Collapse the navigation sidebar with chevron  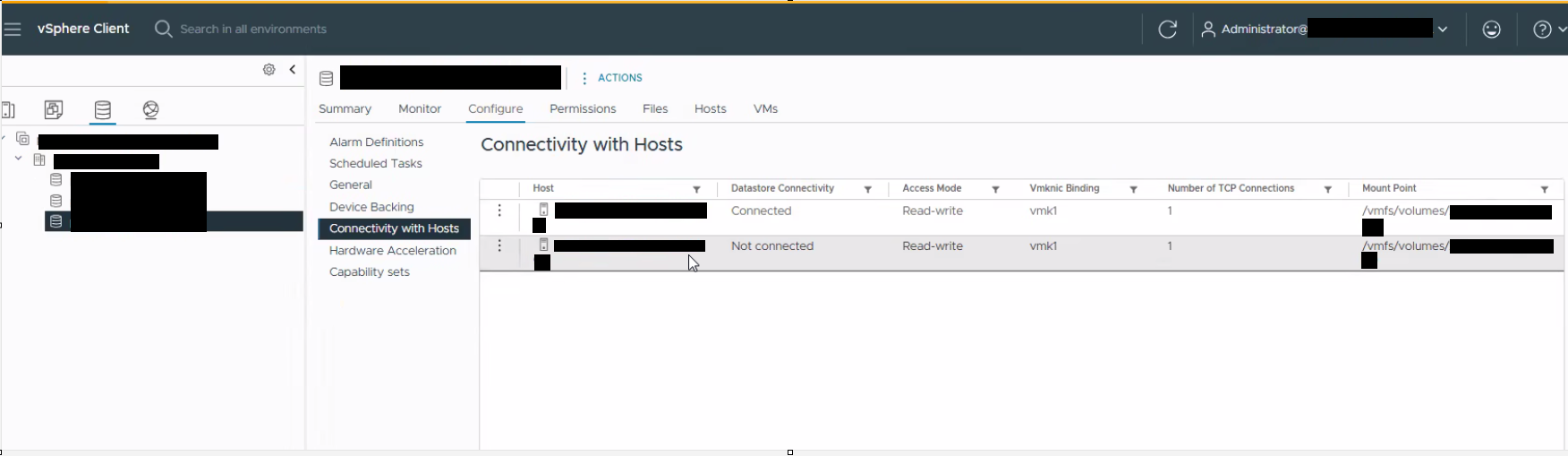(293, 69)
